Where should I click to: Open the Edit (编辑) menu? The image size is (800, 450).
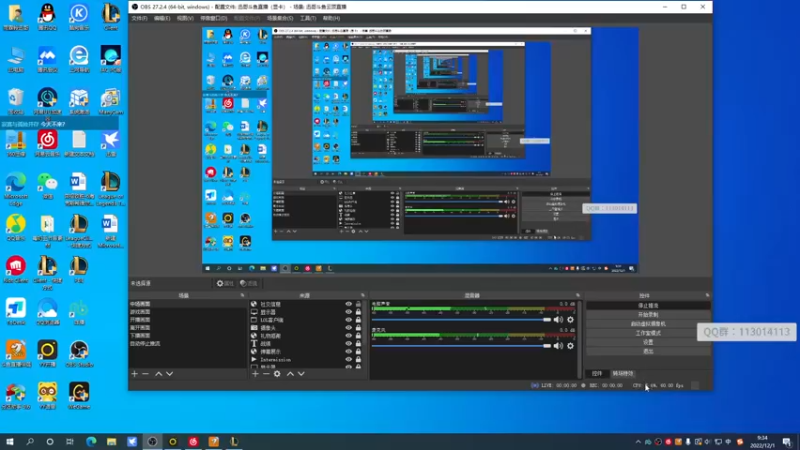tap(162, 18)
